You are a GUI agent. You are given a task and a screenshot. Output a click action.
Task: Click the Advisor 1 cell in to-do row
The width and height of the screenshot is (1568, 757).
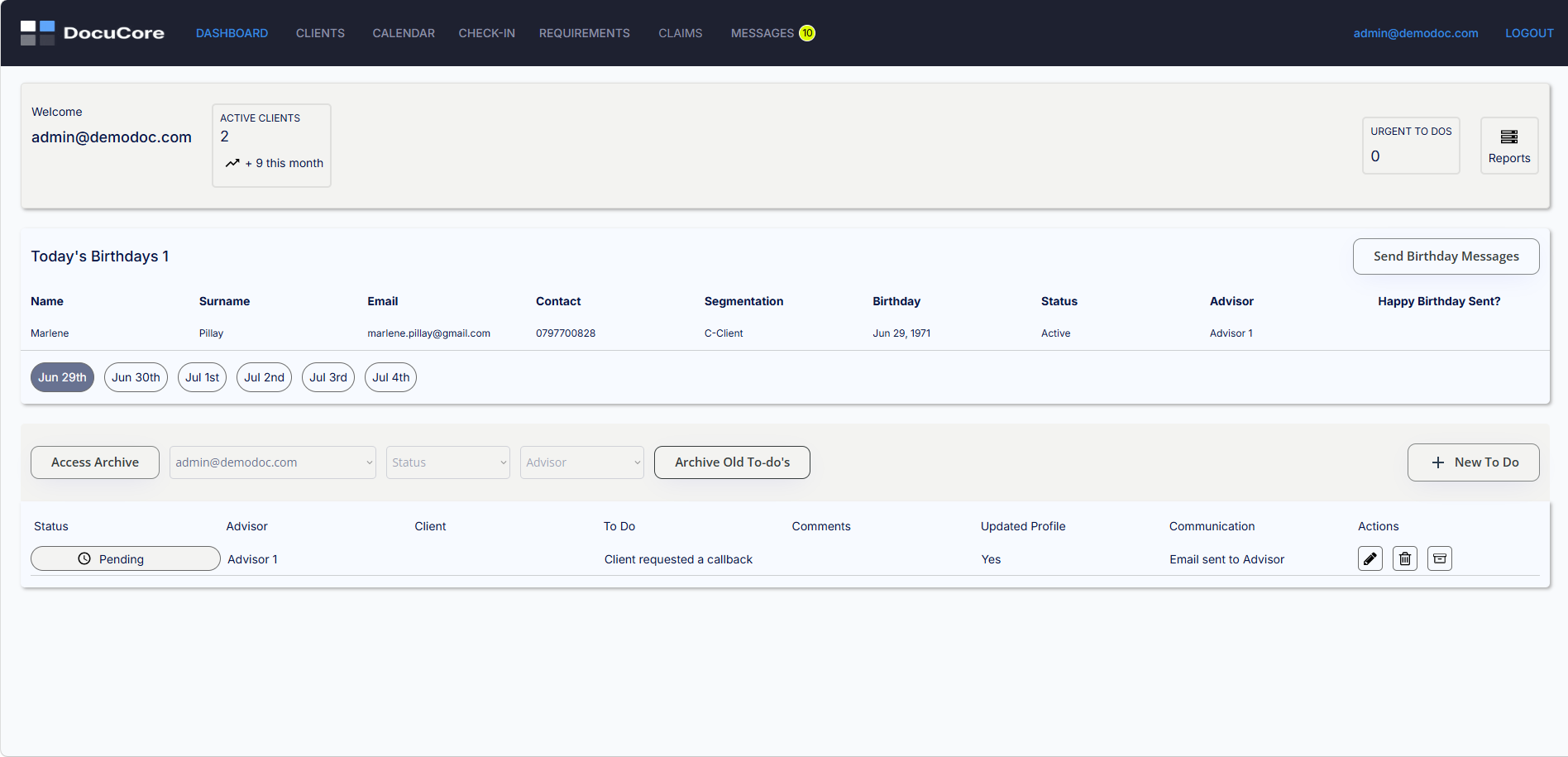(252, 559)
